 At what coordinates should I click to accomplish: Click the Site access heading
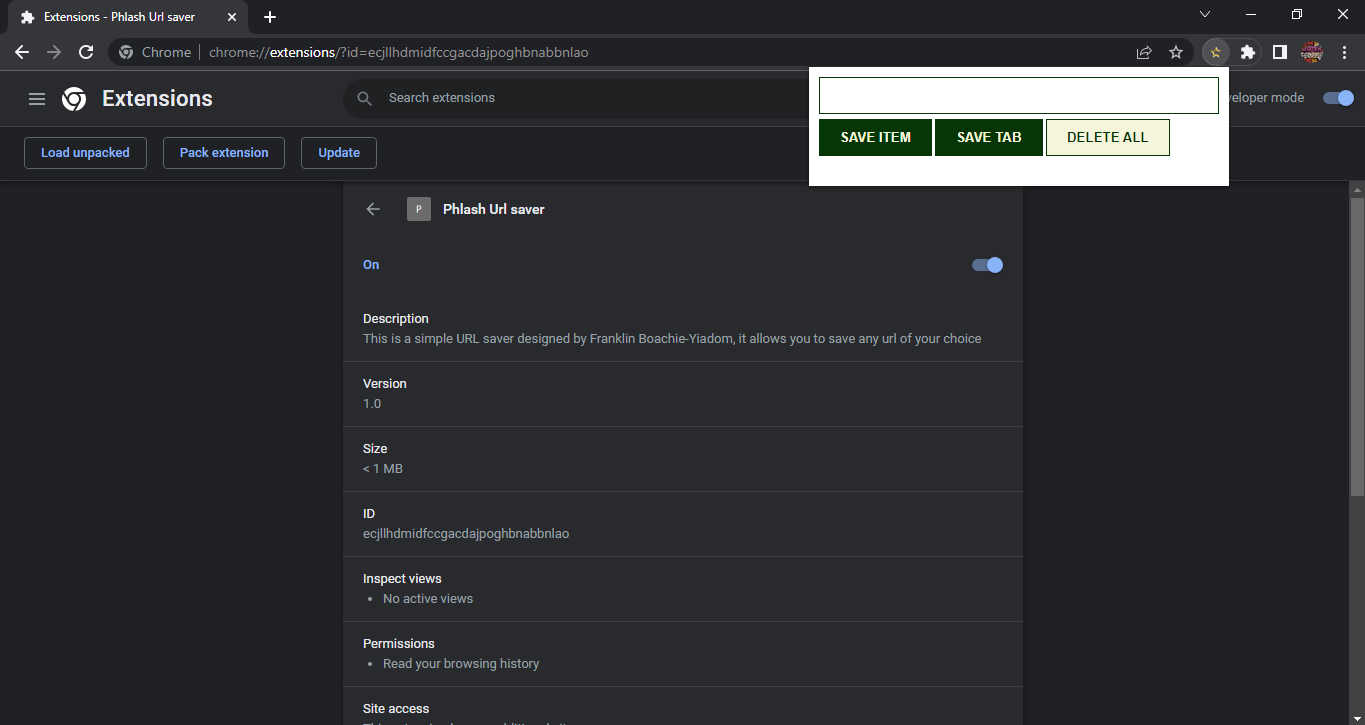396,709
